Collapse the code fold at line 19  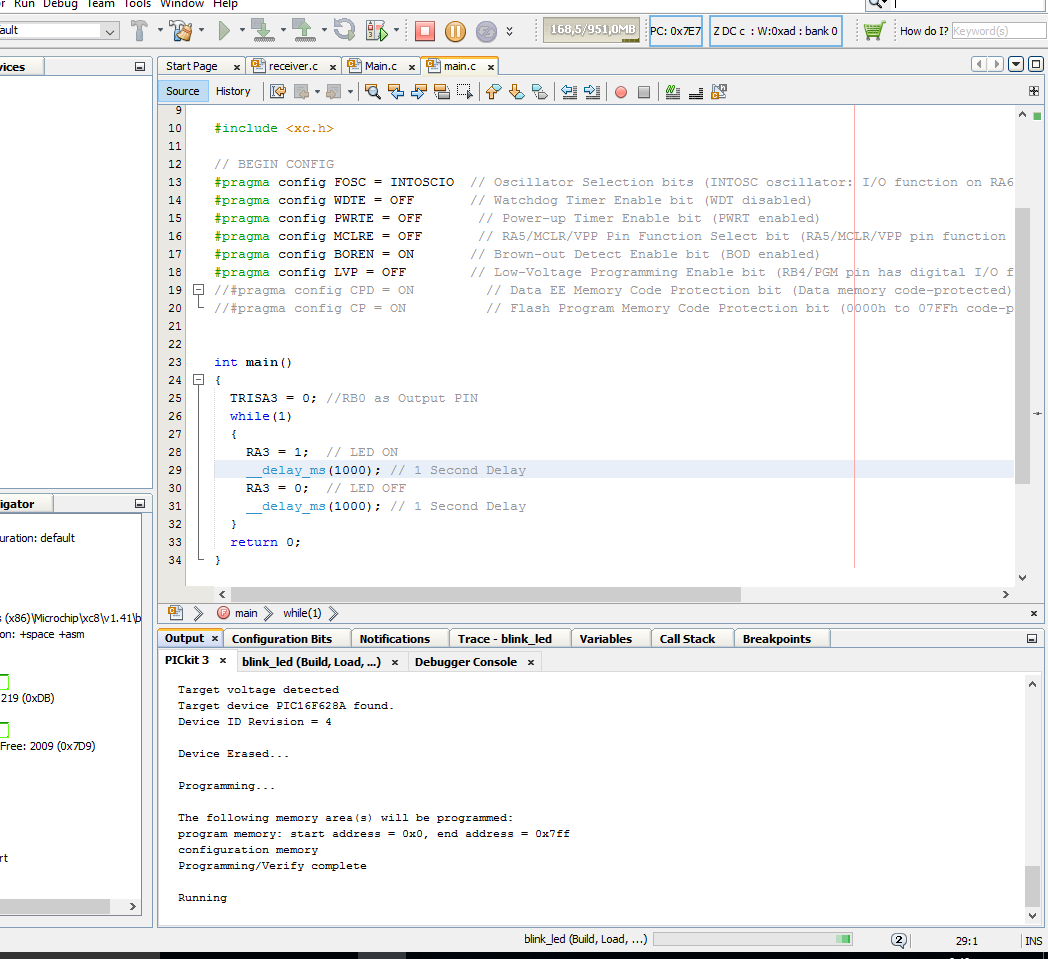[x=199, y=290]
